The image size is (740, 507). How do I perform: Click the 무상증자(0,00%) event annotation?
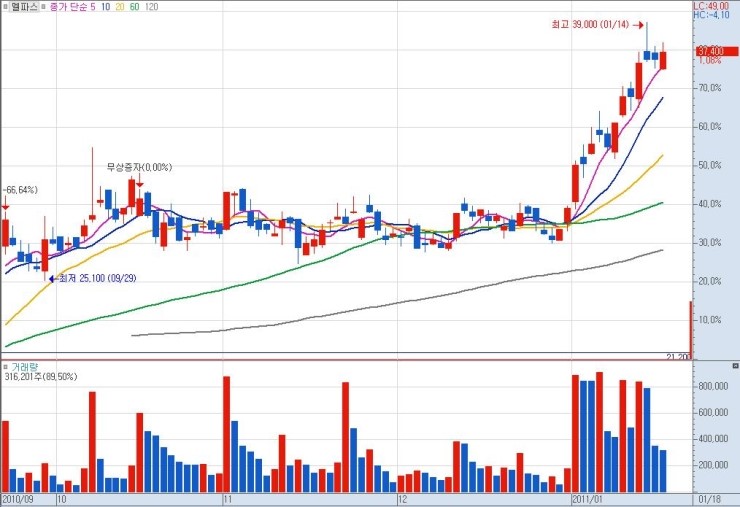pos(139,167)
